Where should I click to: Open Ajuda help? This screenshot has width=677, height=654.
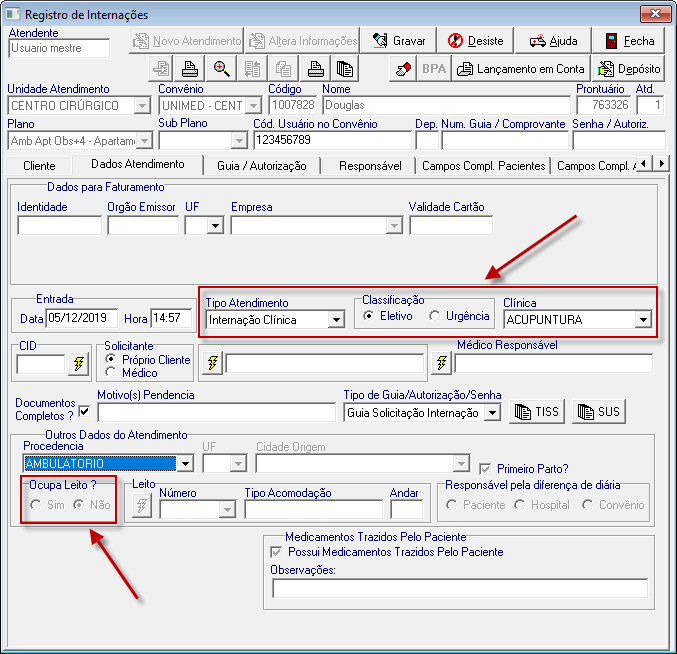click(x=553, y=41)
